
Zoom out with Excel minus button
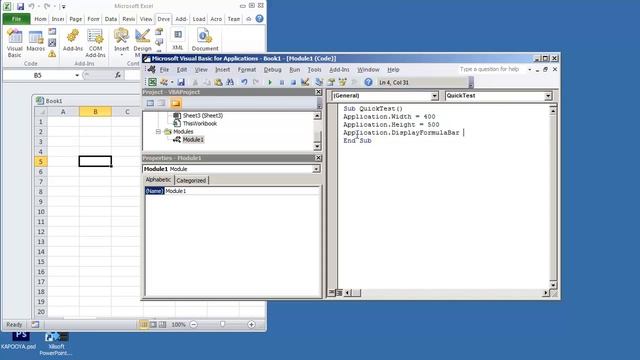[x=194, y=324]
